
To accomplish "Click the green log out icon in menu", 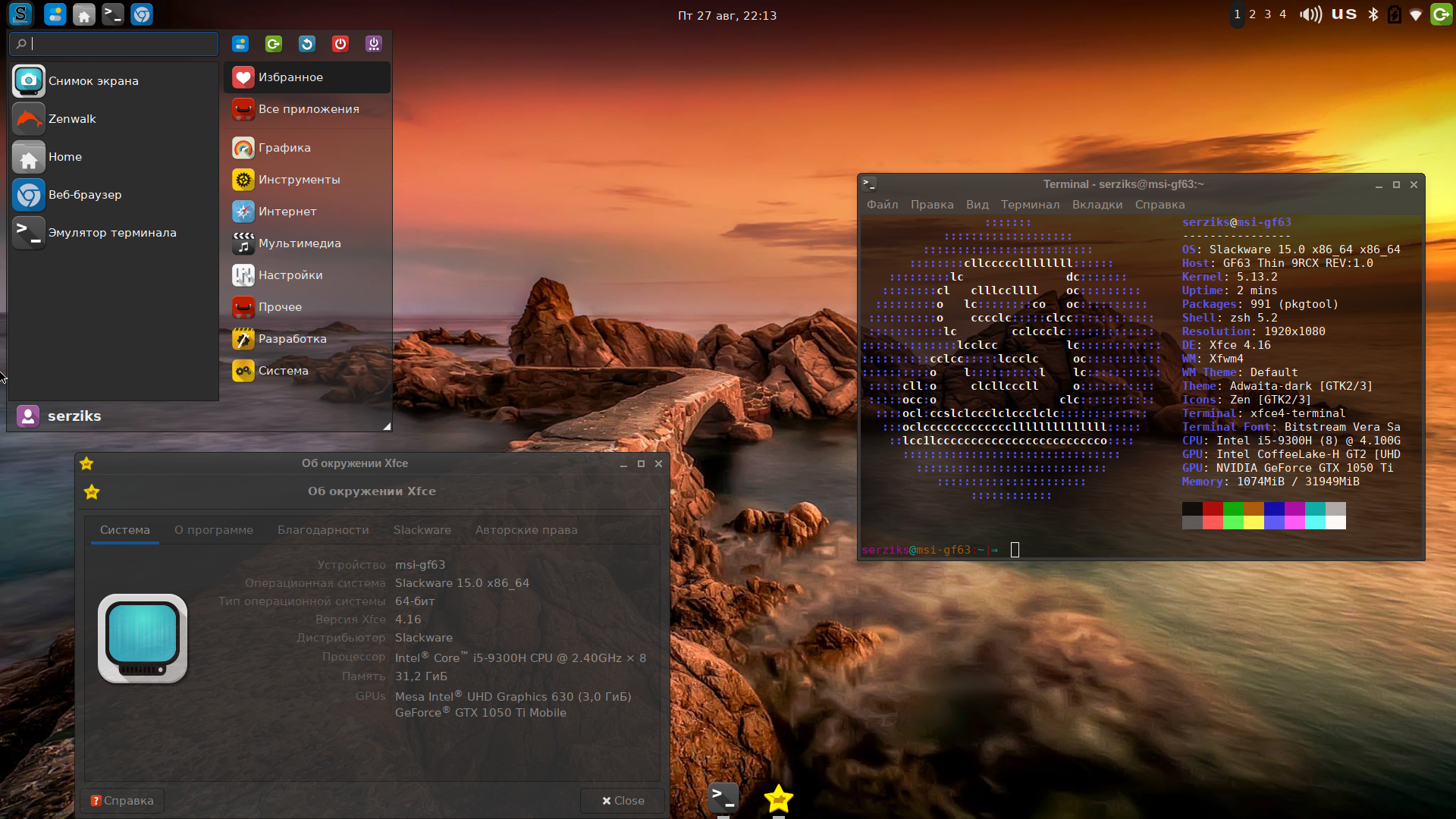I will tap(274, 44).
